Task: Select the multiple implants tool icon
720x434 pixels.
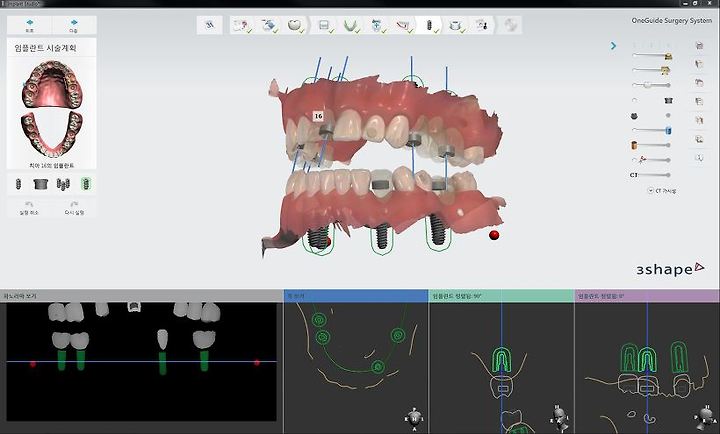Action: click(63, 184)
